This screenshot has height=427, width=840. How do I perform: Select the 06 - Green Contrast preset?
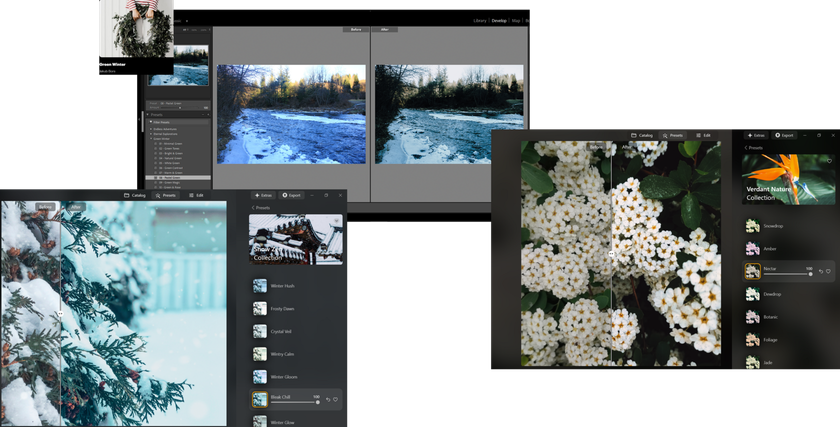(x=169, y=168)
